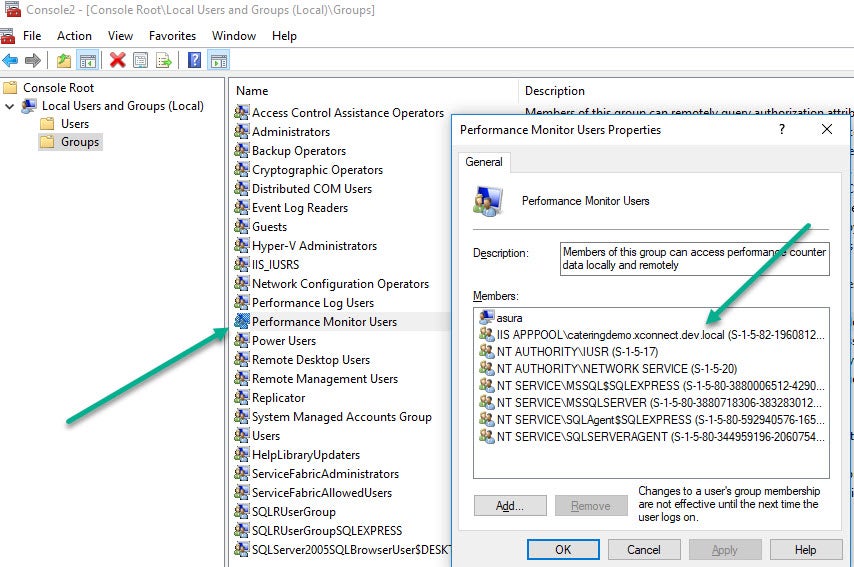Select Access Control Assistance Operators group
Screen dimensions: 854x567
coord(348,113)
